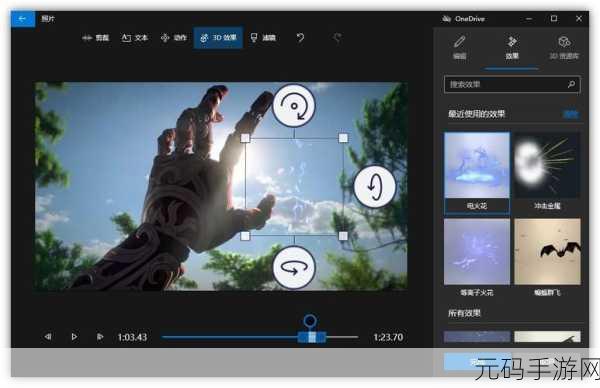
Task: Switch to the Effects (效果) tab
Action: click(x=512, y=47)
